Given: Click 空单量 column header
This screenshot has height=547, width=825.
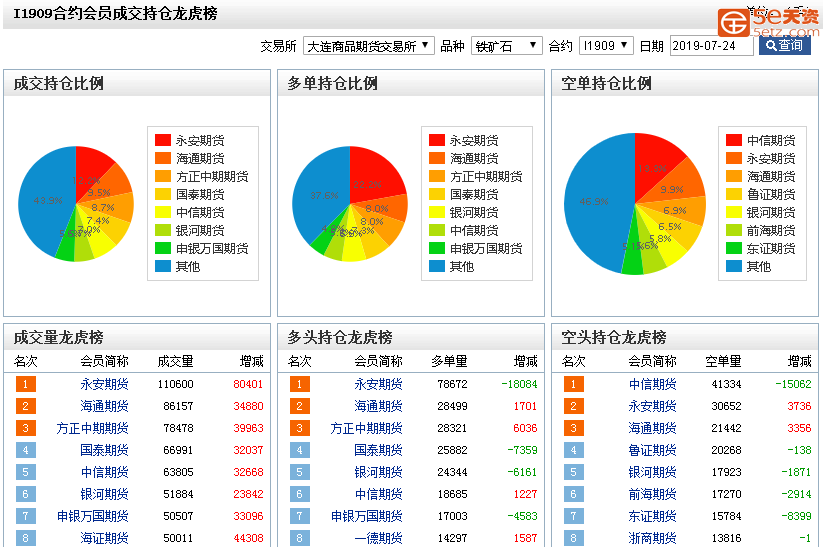Looking at the screenshot, I should coord(723,361).
